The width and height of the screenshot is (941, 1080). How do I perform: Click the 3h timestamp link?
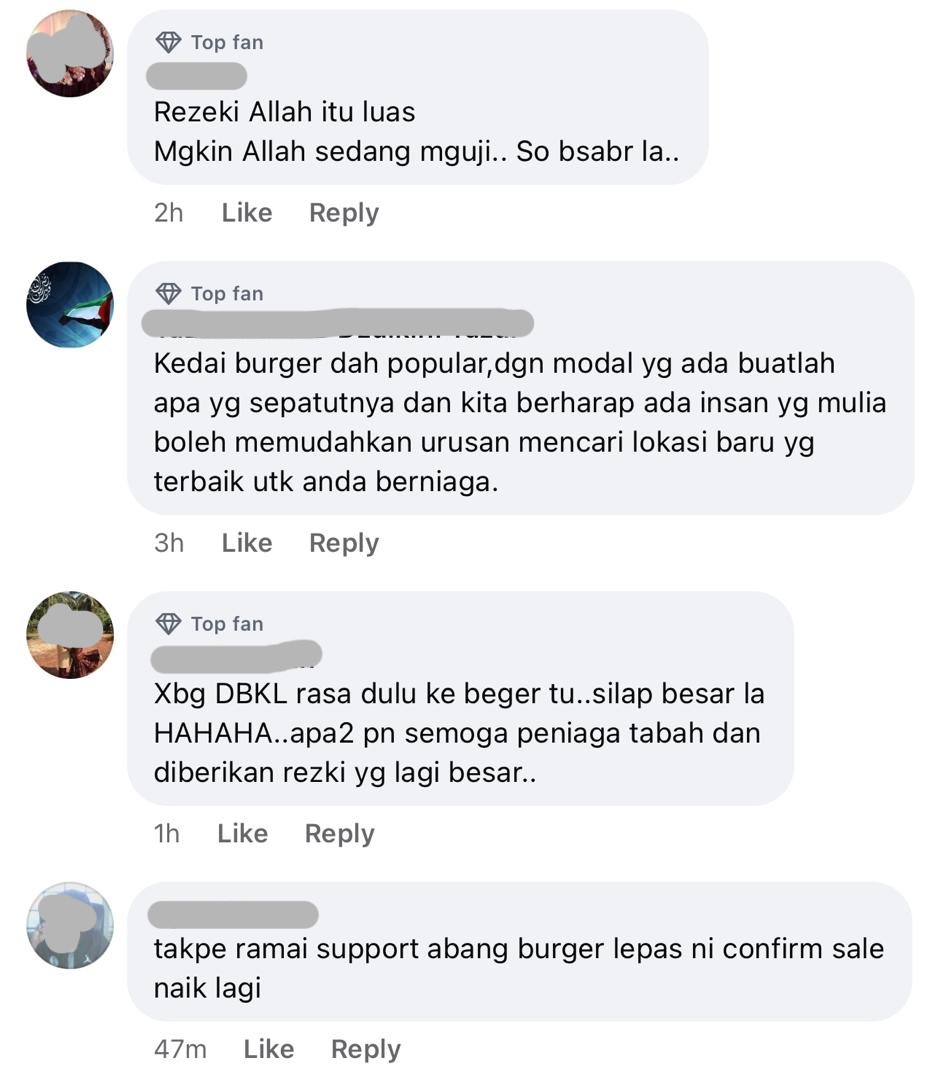click(x=169, y=543)
